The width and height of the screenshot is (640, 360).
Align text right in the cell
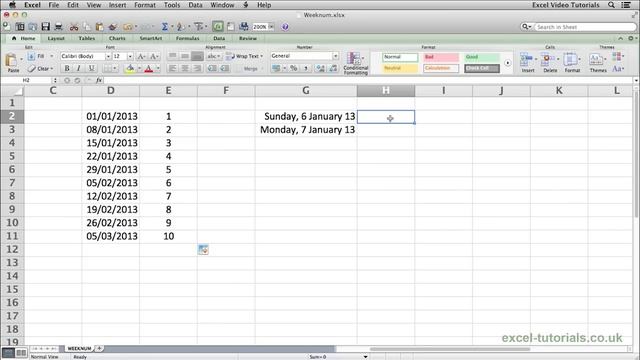click(197, 69)
